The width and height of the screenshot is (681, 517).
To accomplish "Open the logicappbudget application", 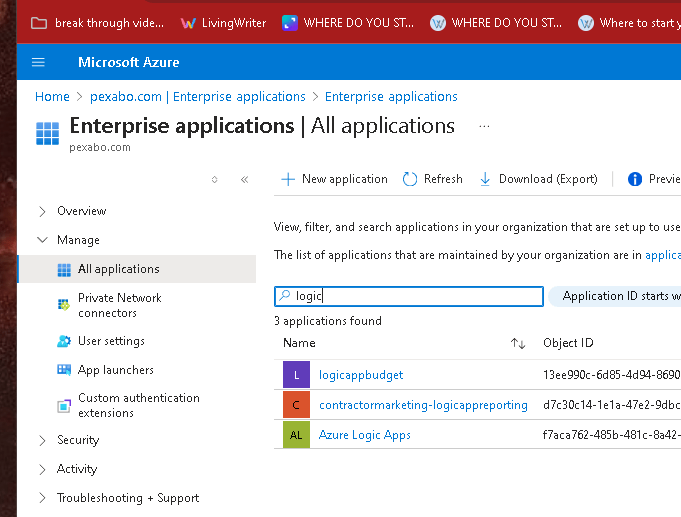I will pyautogui.click(x=361, y=375).
